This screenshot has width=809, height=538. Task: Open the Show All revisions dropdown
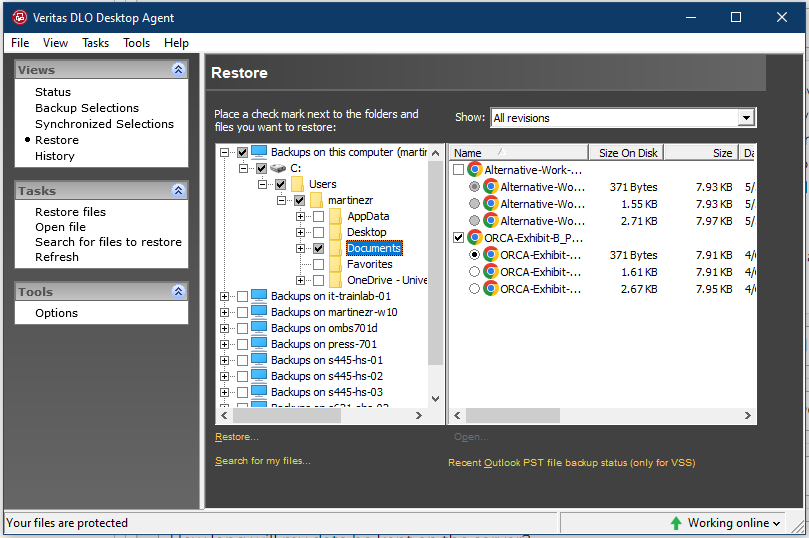746,118
